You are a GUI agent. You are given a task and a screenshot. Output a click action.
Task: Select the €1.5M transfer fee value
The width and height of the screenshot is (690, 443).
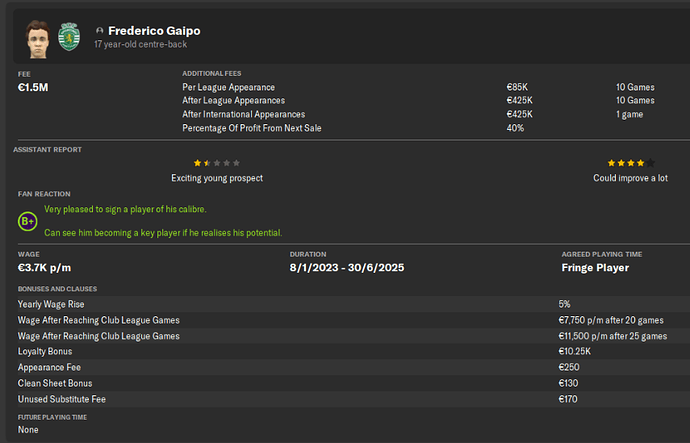click(x=33, y=88)
